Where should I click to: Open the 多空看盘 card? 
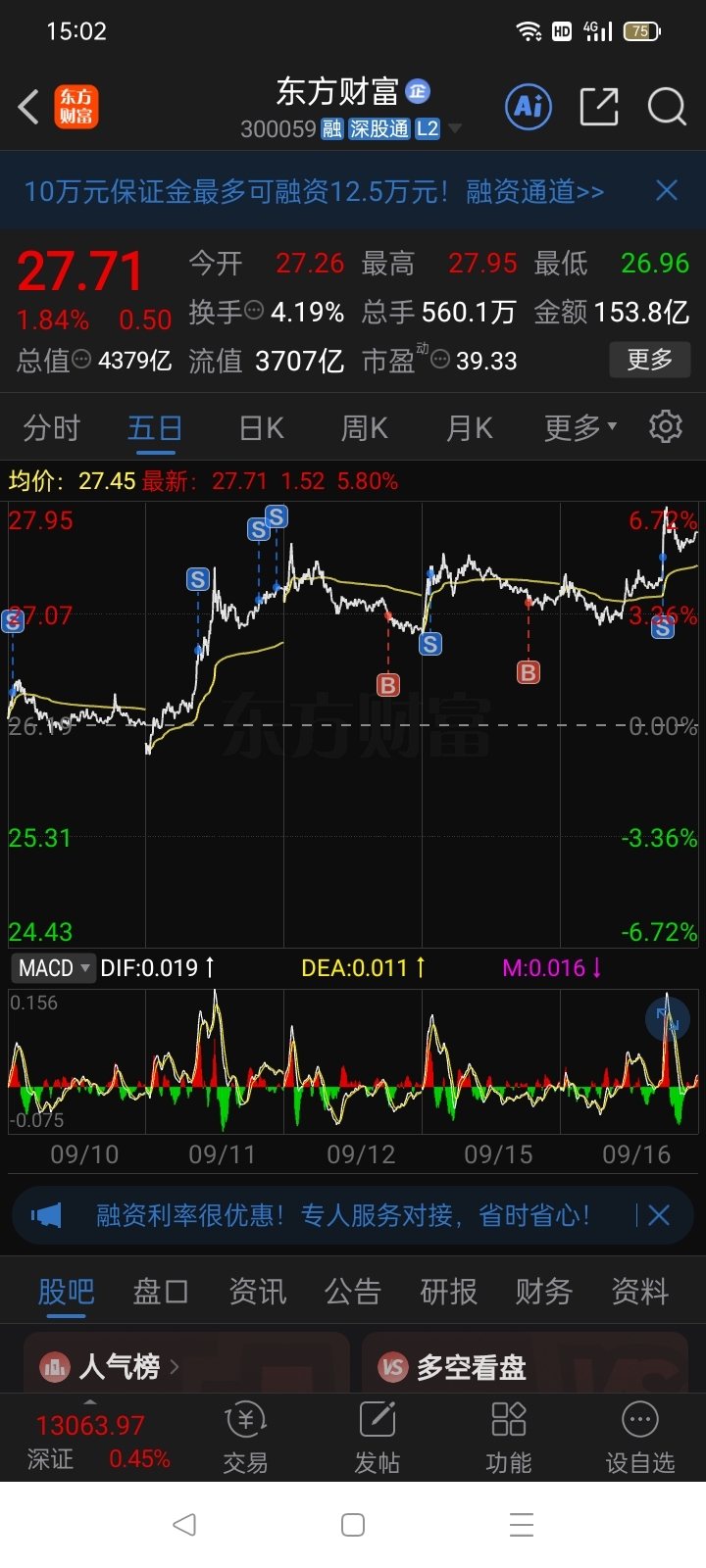click(526, 1363)
